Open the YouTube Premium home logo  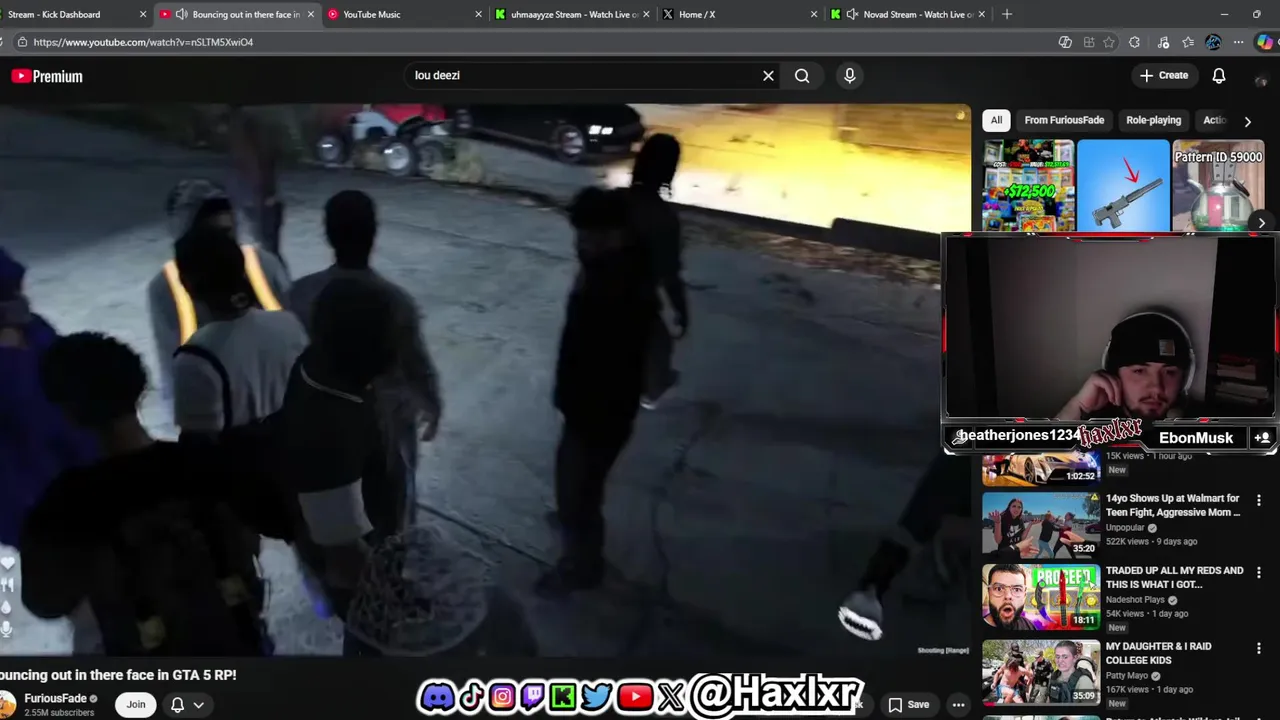click(x=47, y=76)
